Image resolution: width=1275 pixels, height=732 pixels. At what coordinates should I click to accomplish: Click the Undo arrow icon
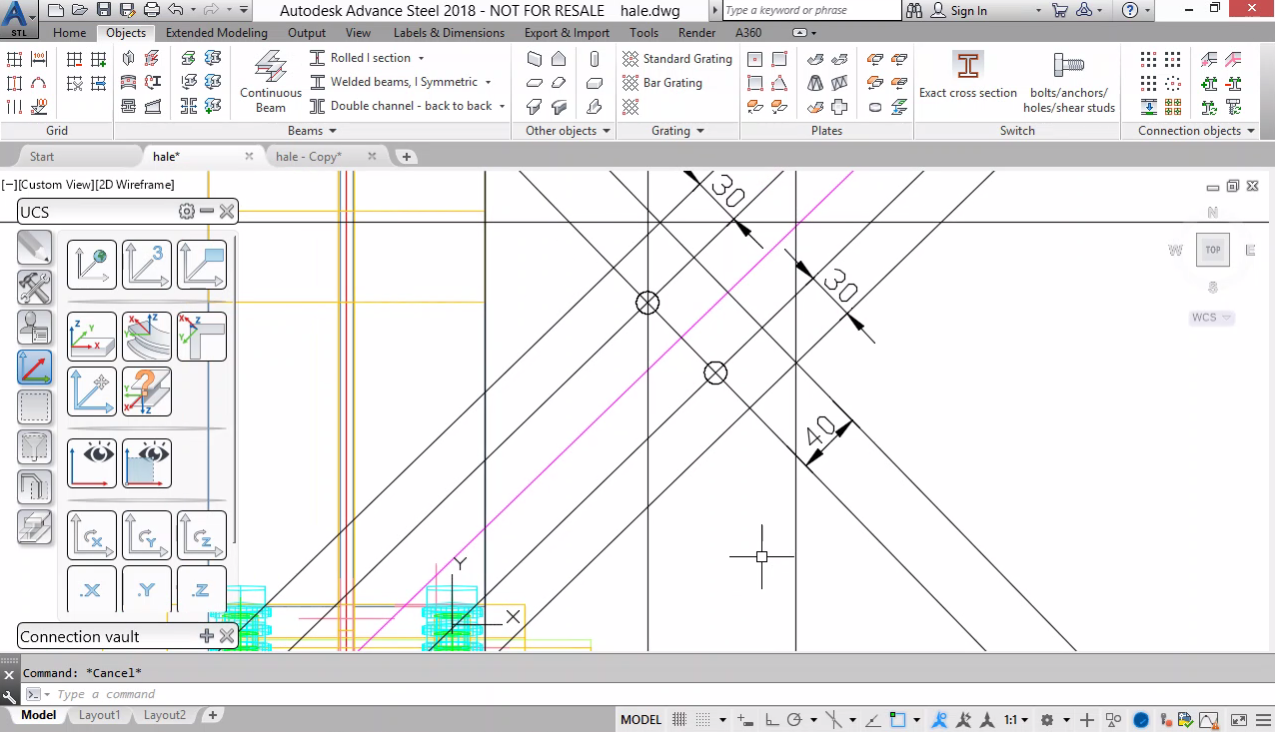coord(177,10)
